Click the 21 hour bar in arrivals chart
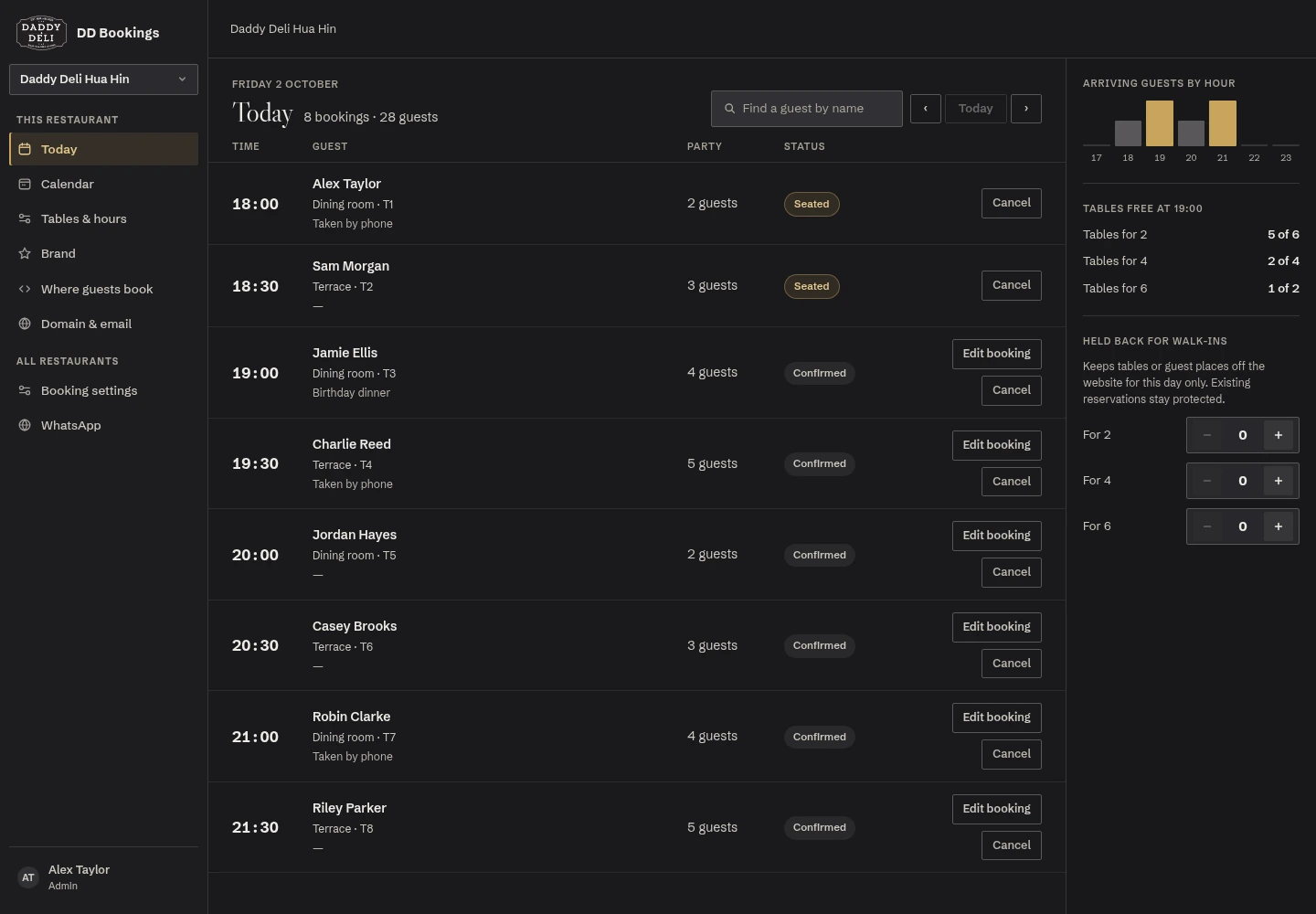The image size is (1316, 914). tap(1223, 123)
